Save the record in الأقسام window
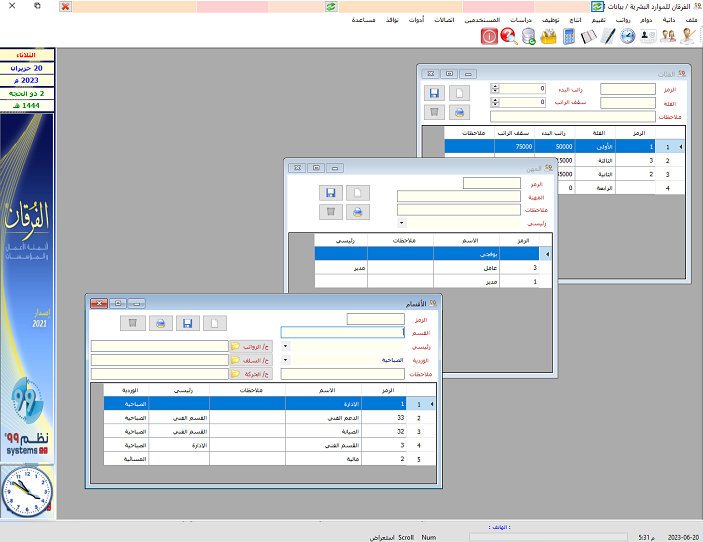 (x=187, y=323)
